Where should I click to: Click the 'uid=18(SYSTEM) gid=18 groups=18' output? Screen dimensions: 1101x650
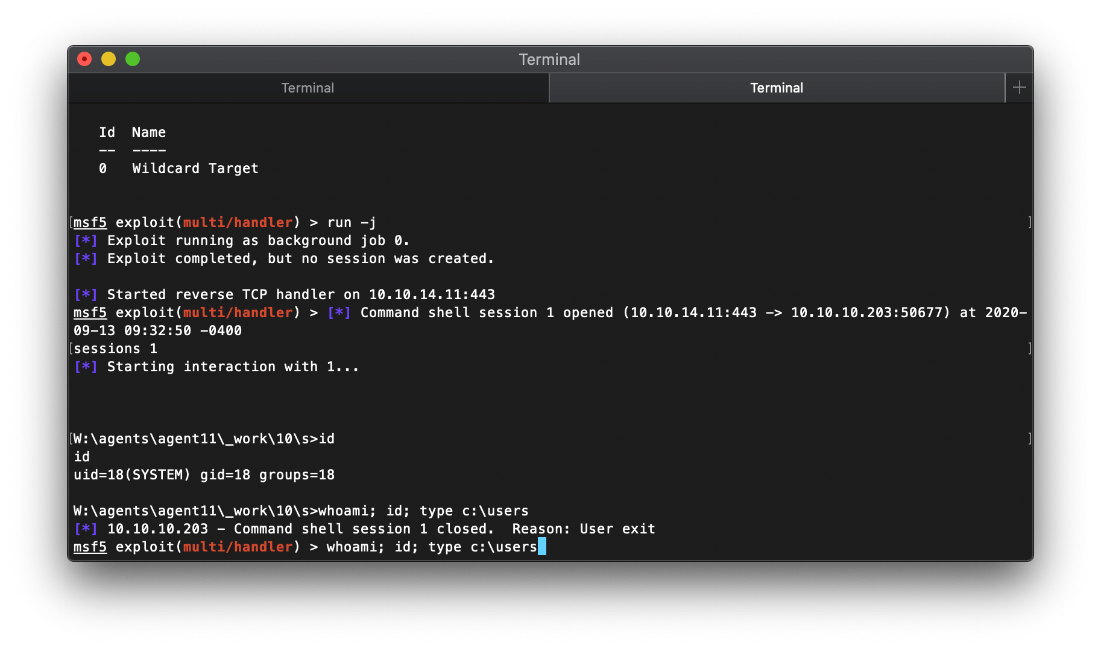[x=204, y=475]
